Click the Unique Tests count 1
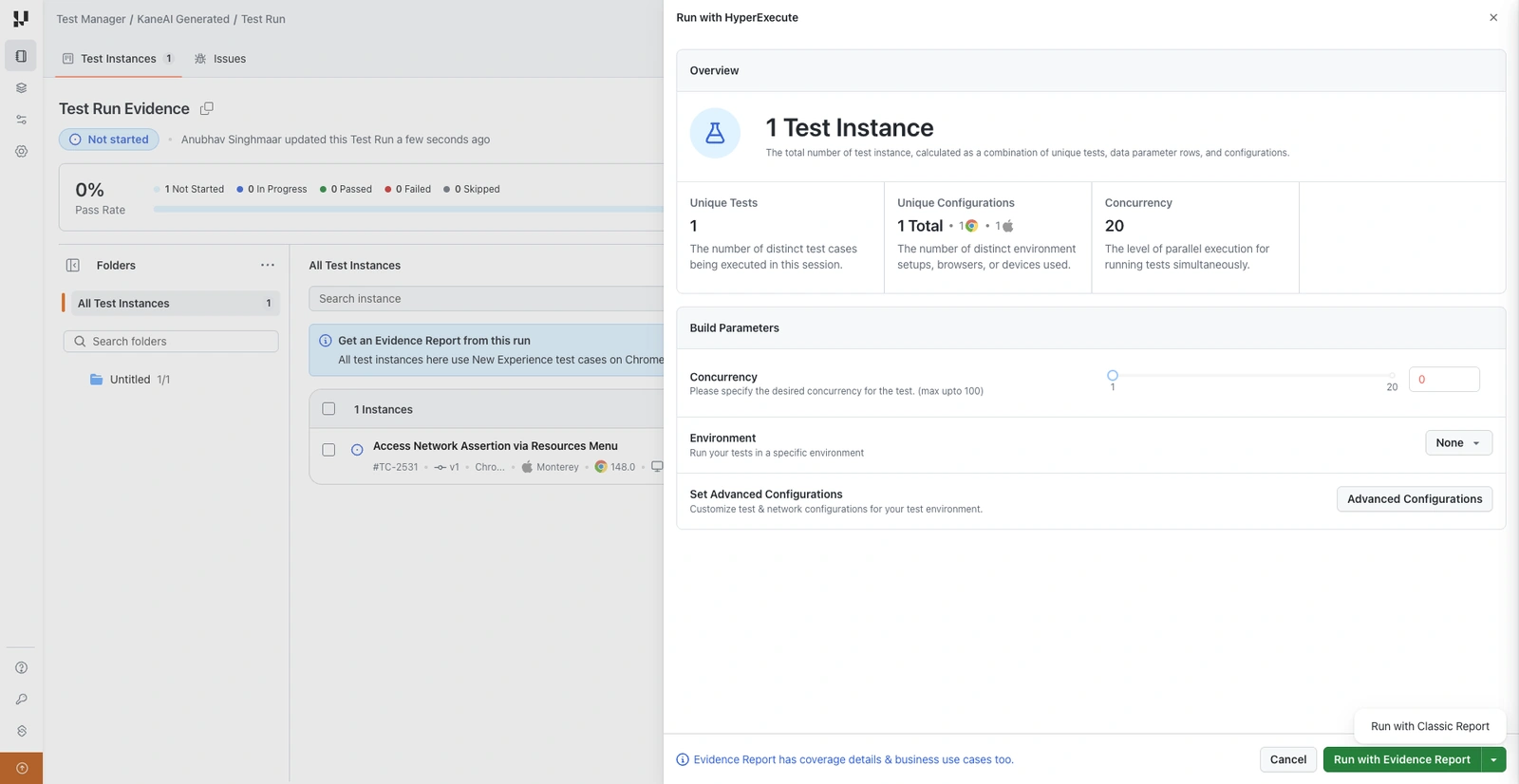1519x784 pixels. (x=694, y=226)
